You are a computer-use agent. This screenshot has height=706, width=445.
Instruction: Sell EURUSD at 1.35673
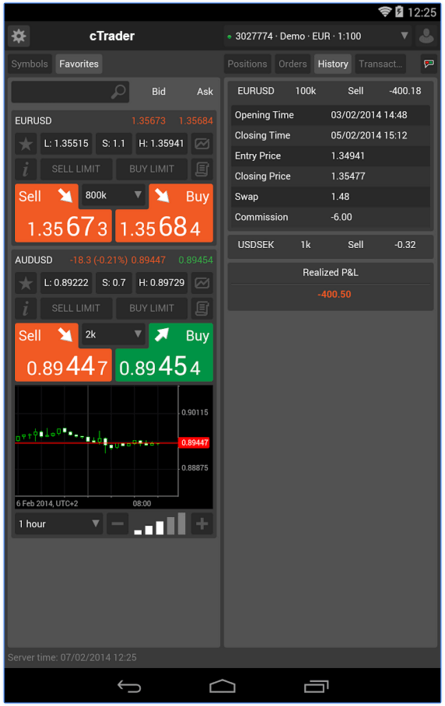[63, 213]
